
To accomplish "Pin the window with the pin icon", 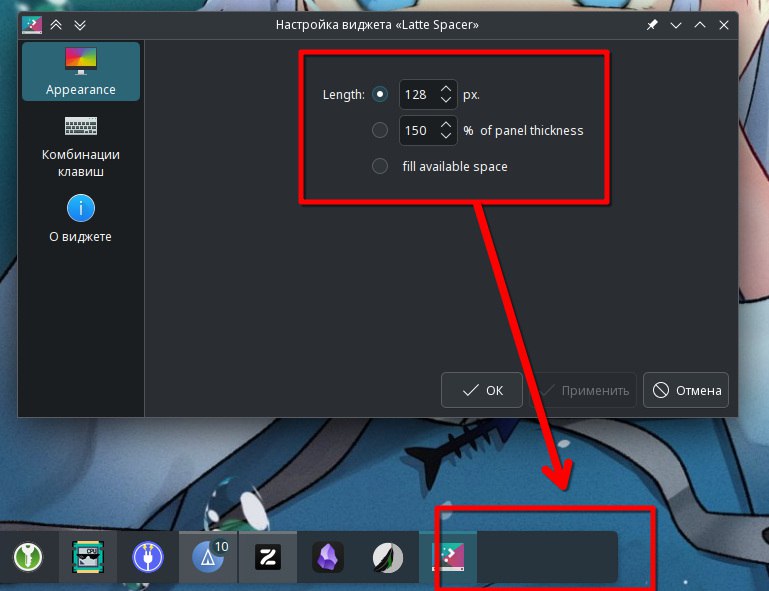I will [x=652, y=25].
